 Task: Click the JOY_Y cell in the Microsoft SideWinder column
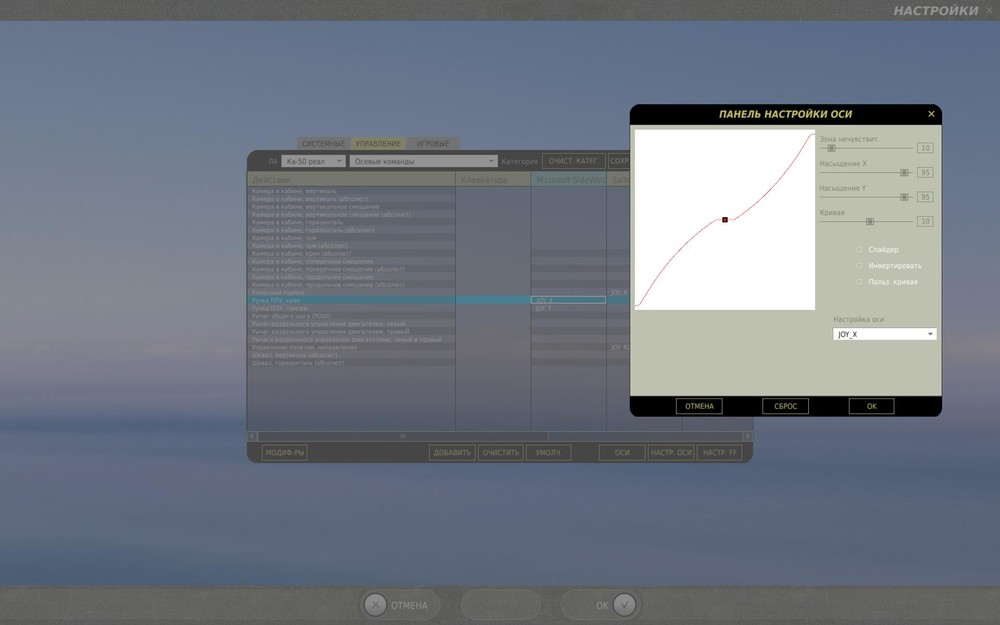pos(568,308)
